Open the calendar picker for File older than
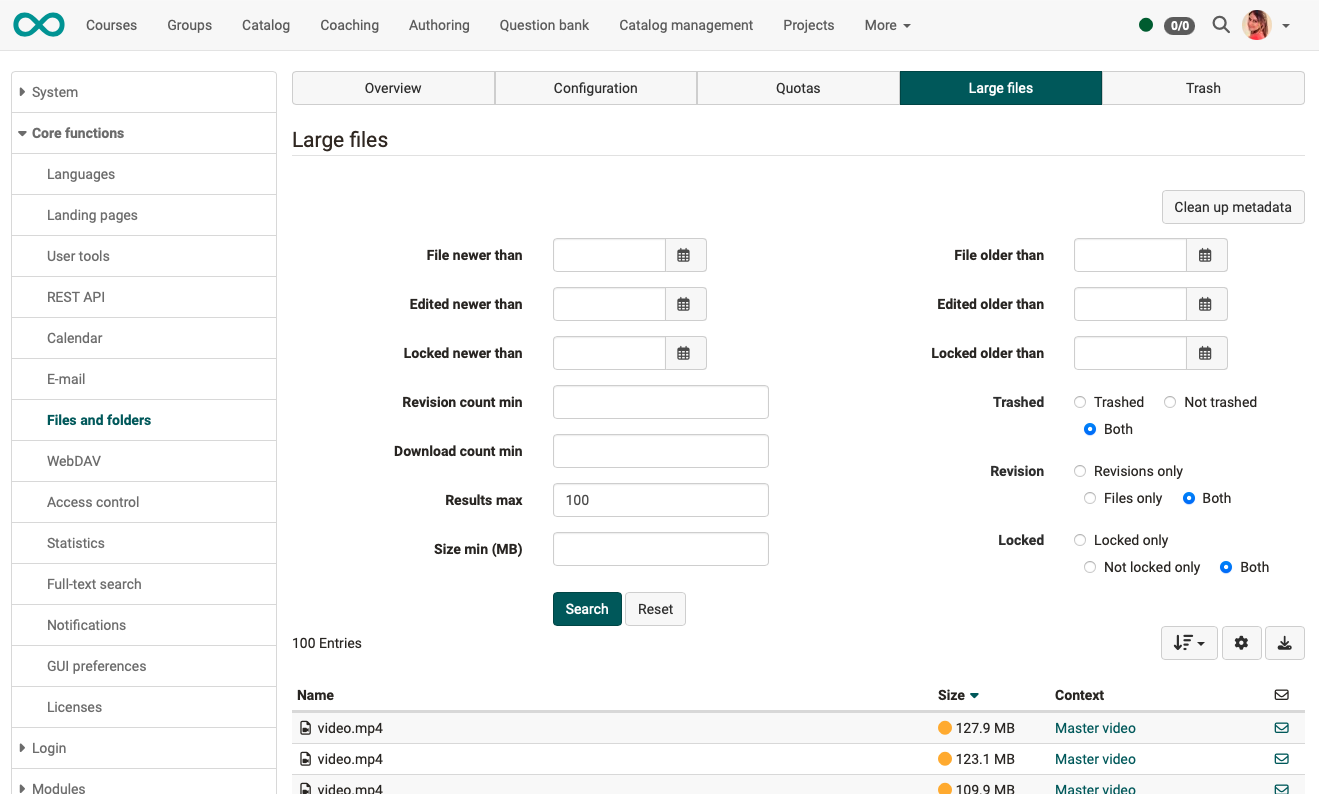 [1206, 255]
